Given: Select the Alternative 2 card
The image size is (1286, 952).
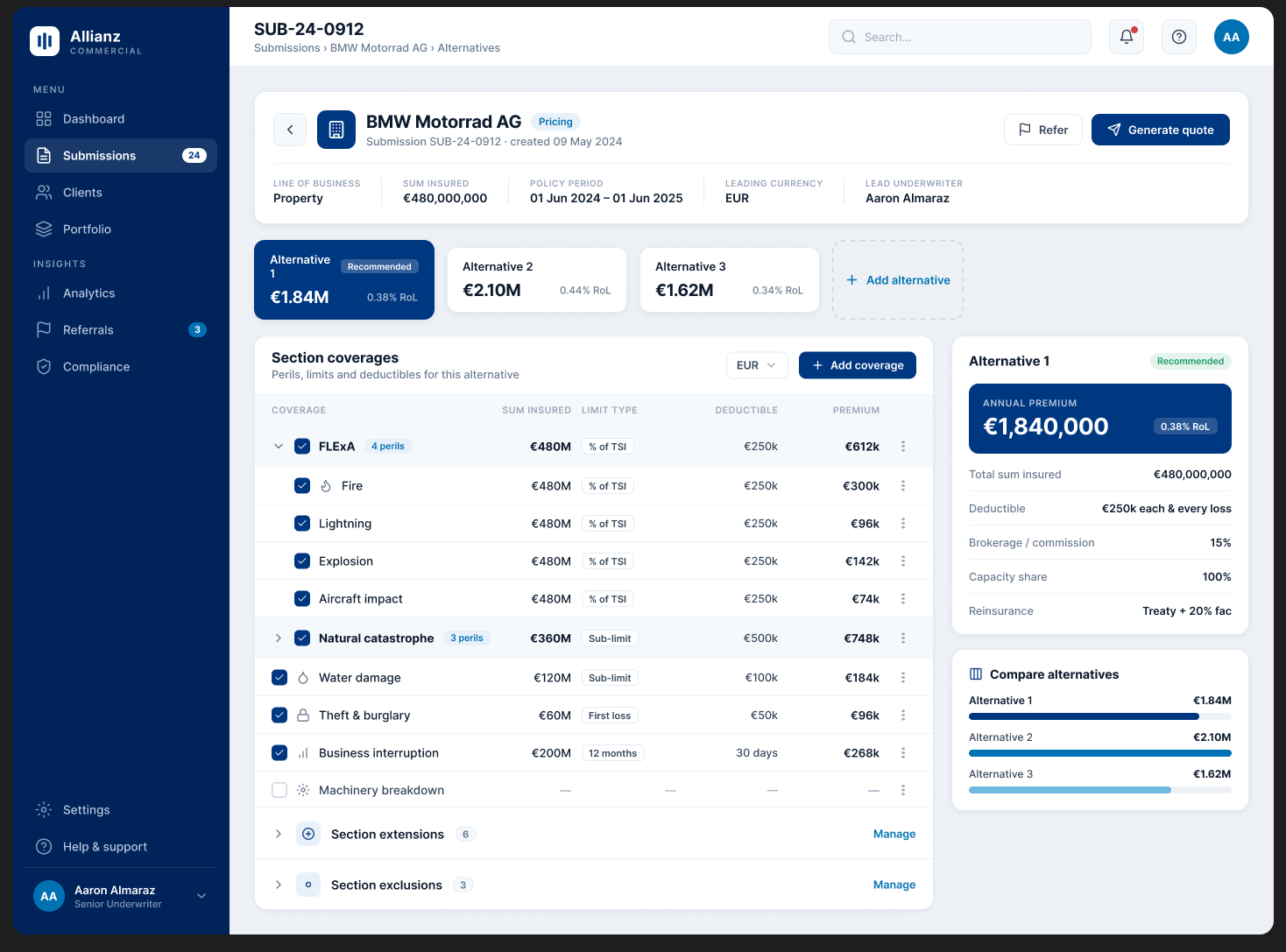Looking at the screenshot, I should (537, 279).
